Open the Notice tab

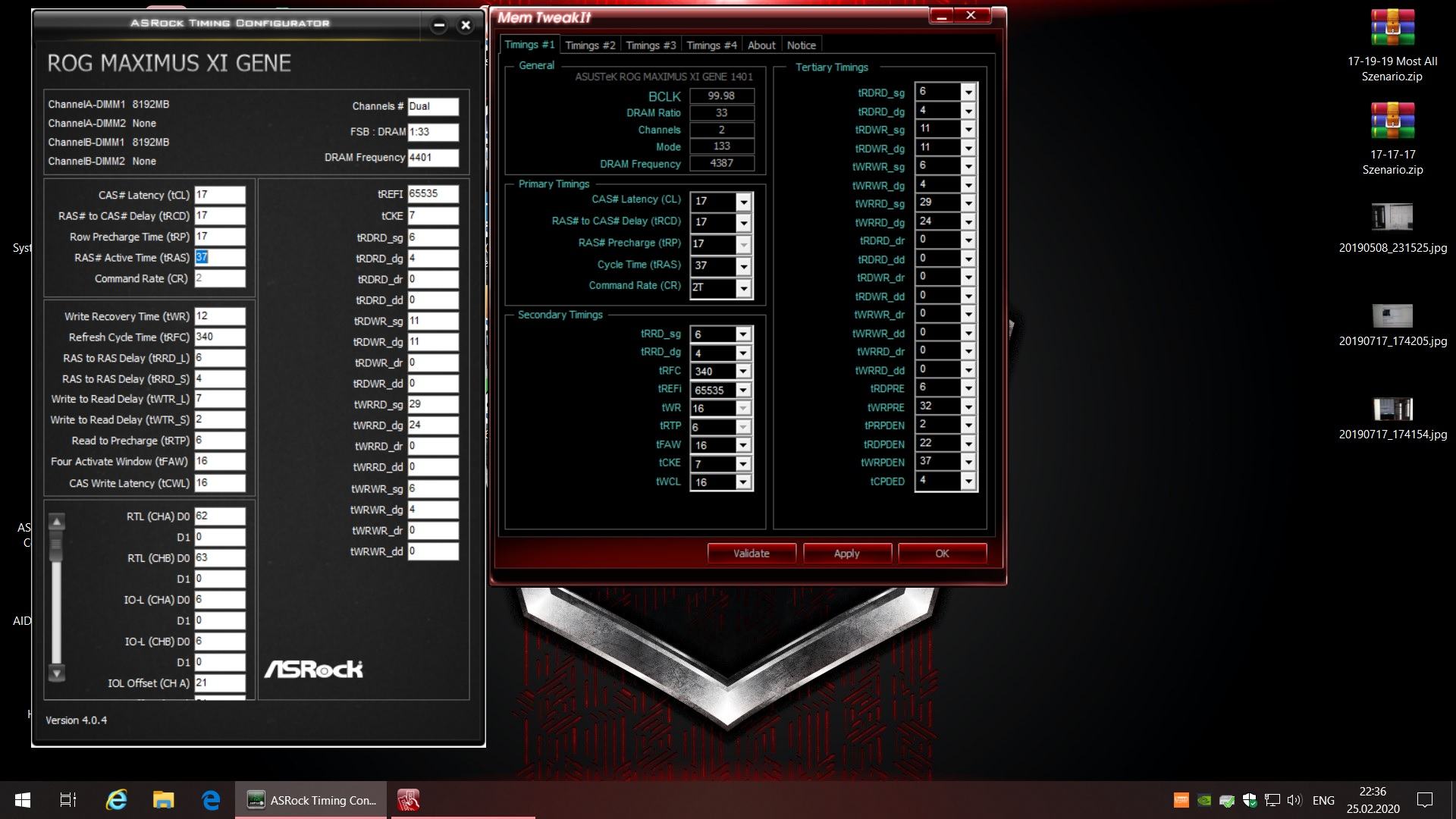802,45
